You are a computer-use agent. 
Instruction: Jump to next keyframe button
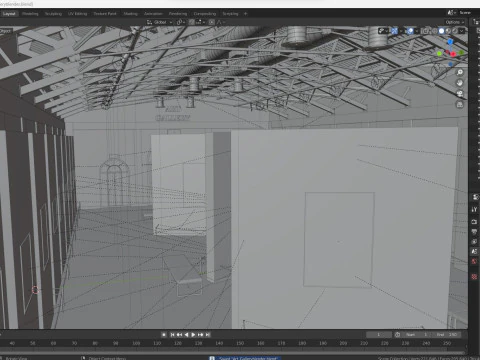click(200, 335)
